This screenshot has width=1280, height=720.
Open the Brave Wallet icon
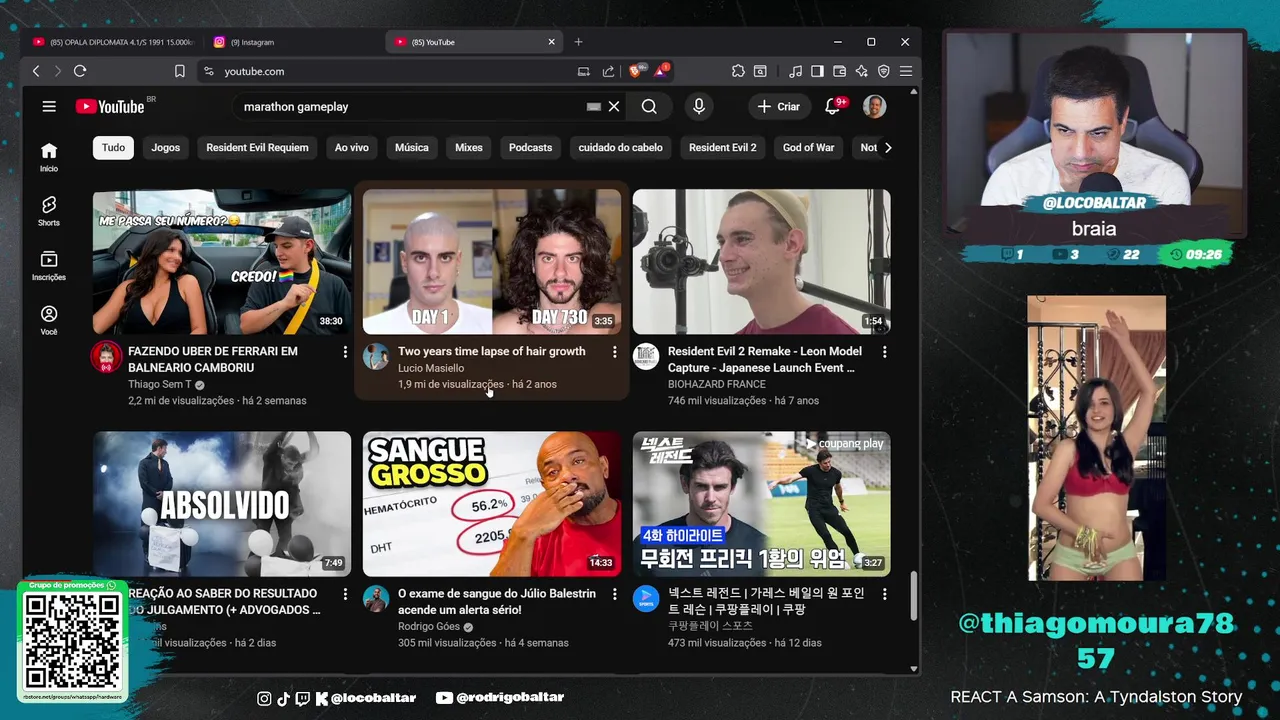pos(839,71)
